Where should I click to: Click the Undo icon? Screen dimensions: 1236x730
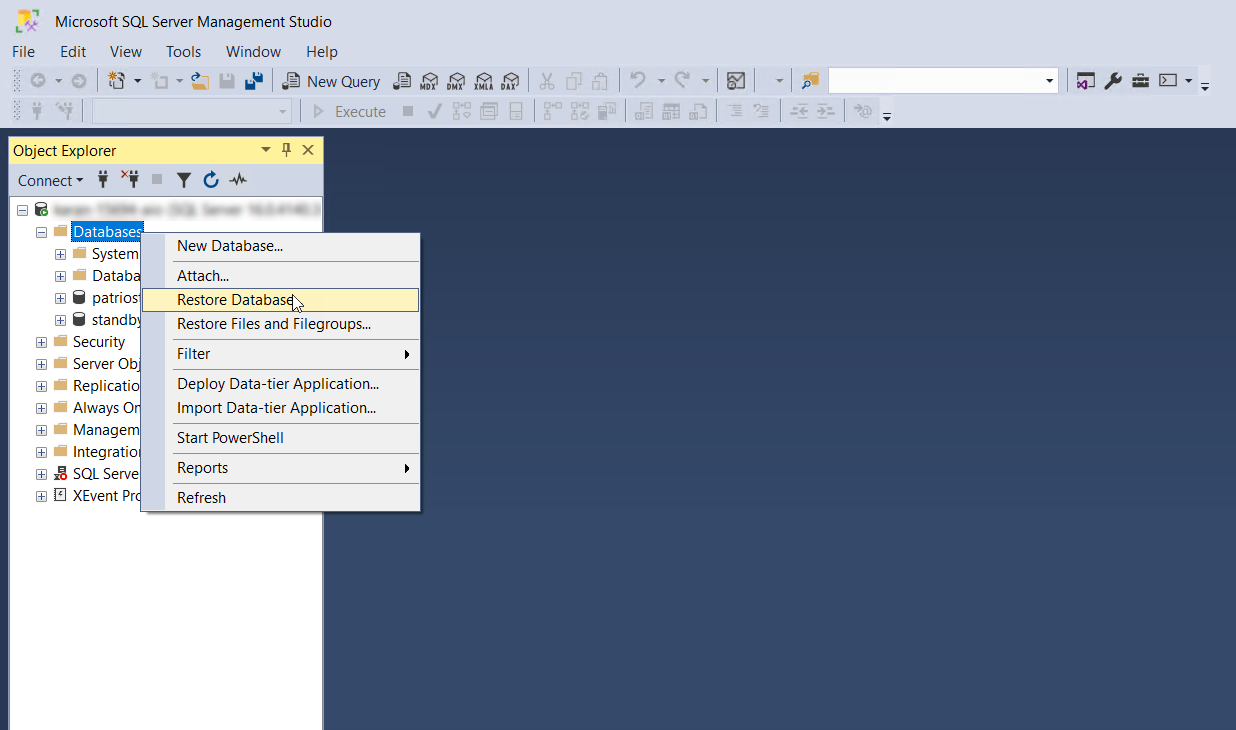pyautogui.click(x=638, y=81)
